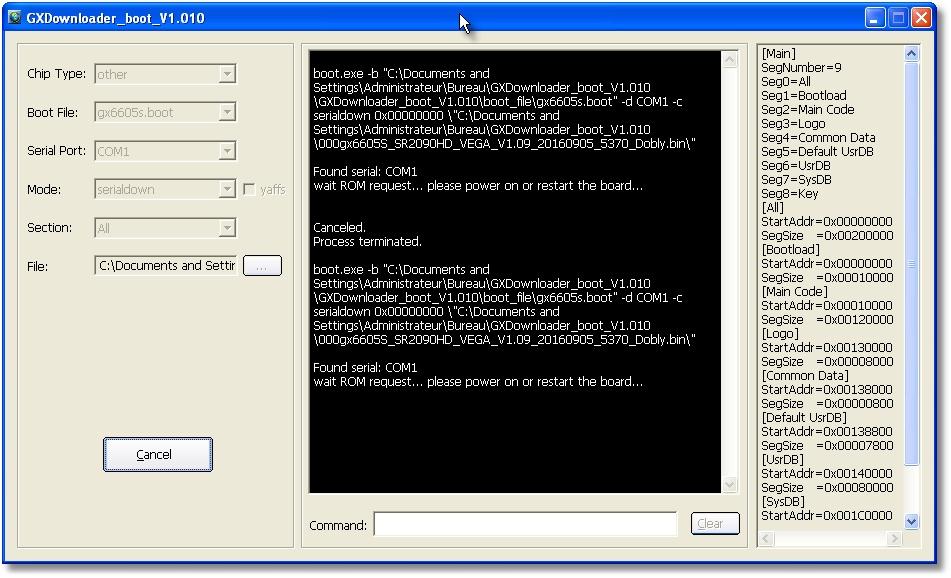The width and height of the screenshot is (951, 578).
Task: Select the 'Seg3=Logo' line
Action: click(x=793, y=123)
